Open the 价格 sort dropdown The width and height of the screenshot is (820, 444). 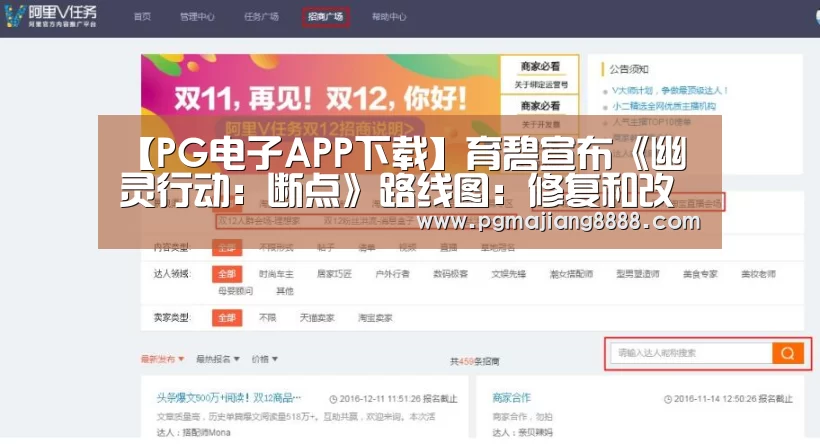tap(265, 359)
